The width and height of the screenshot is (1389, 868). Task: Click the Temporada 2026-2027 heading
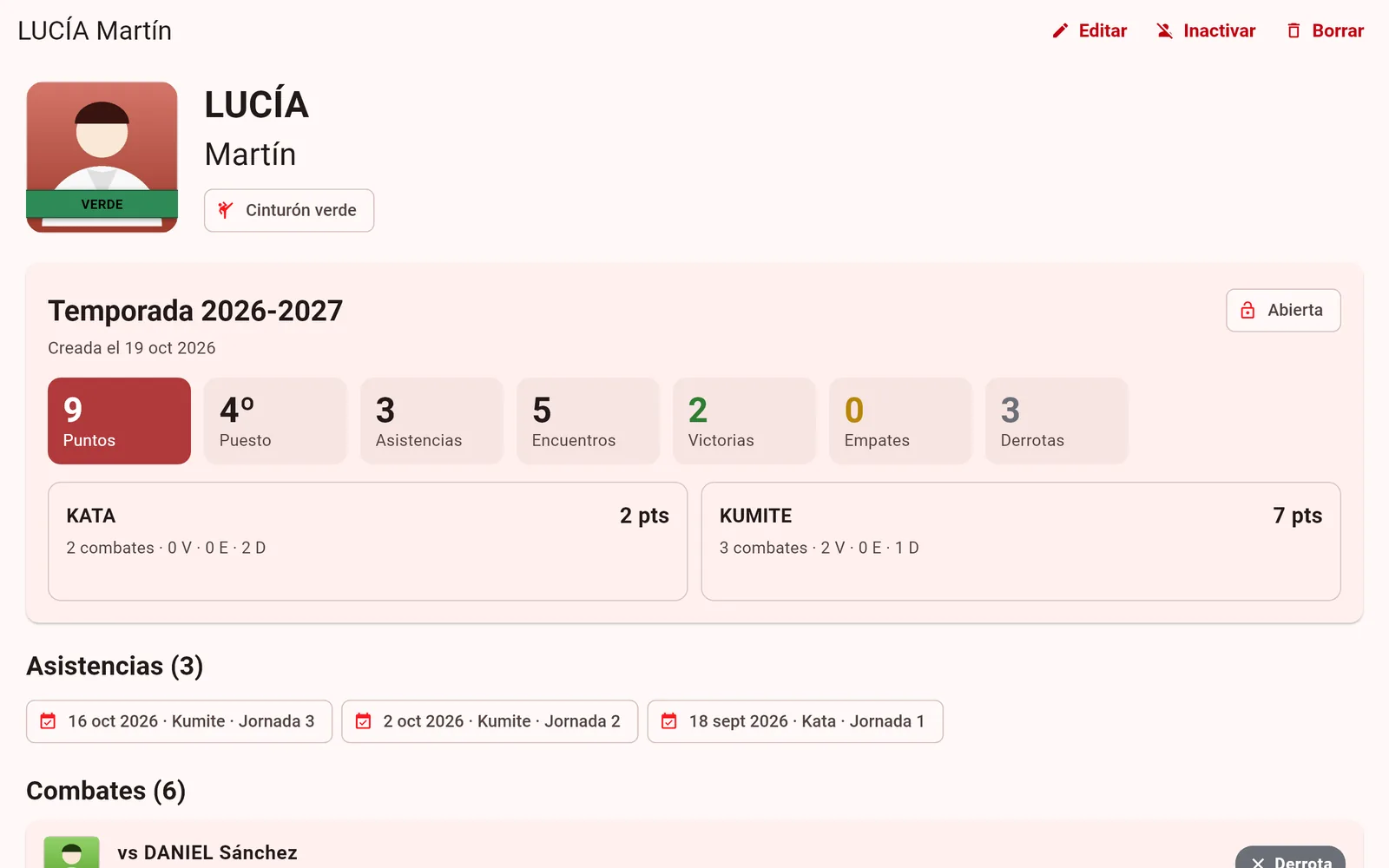195,311
